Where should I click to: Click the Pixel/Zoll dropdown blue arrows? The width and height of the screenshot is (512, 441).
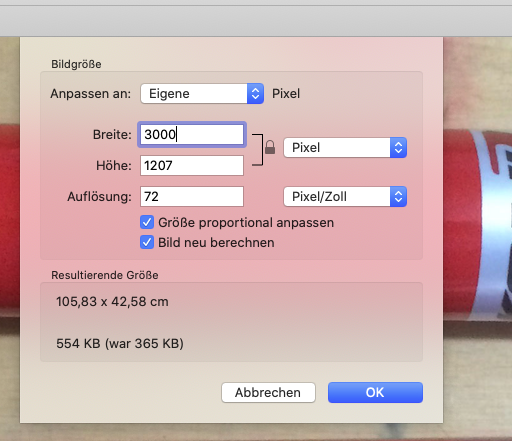click(x=398, y=196)
